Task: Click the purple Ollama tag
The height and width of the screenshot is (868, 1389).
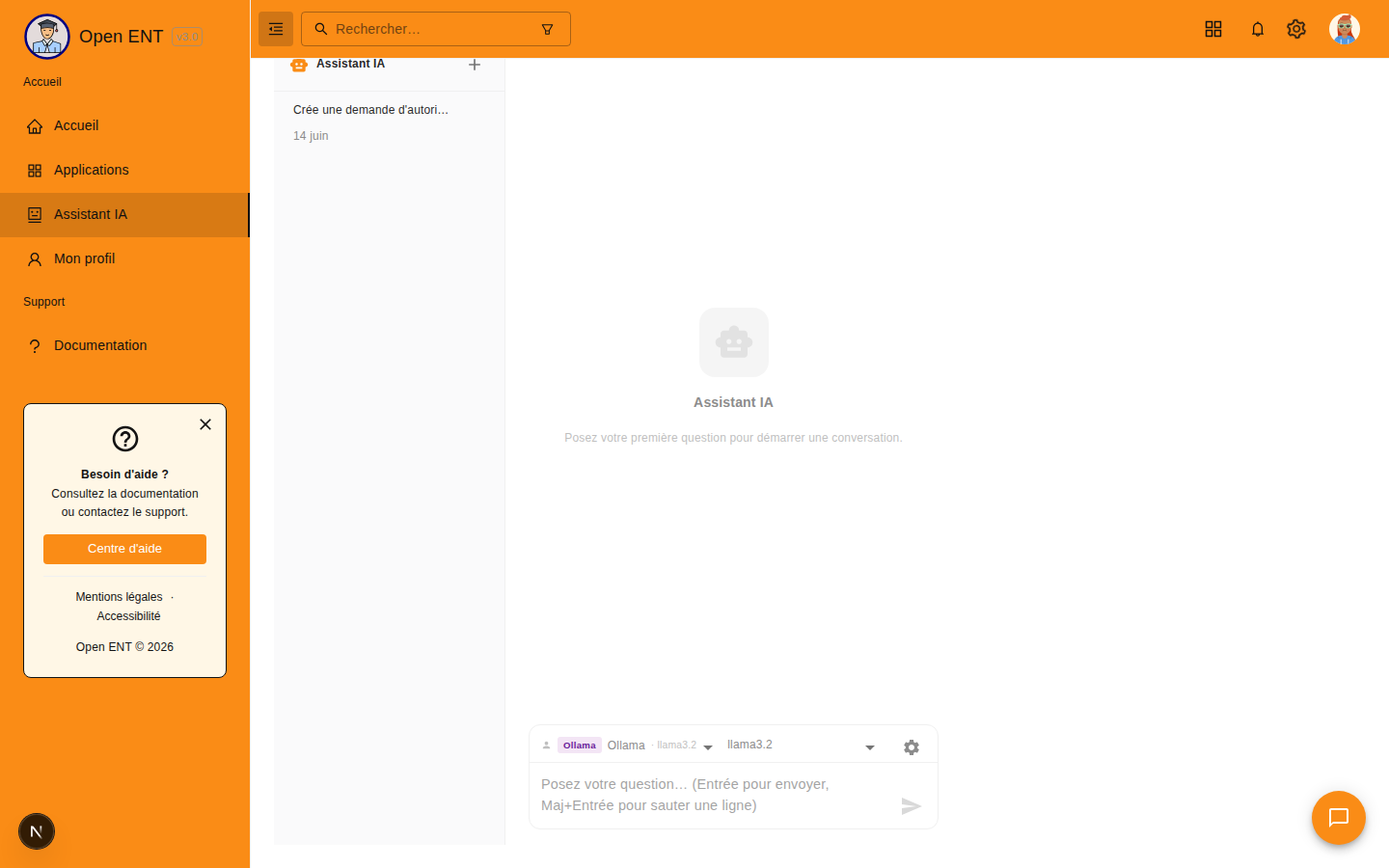Action: click(x=580, y=746)
